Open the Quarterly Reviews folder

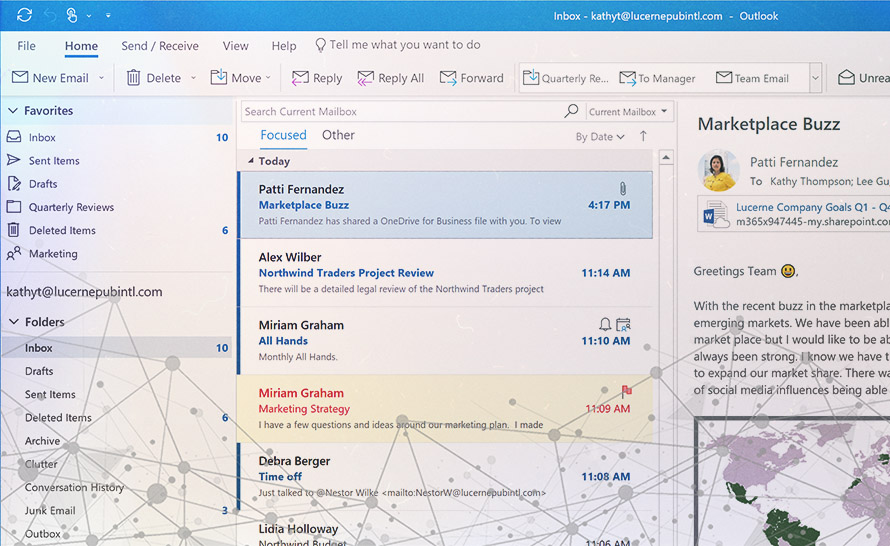[116, 207]
